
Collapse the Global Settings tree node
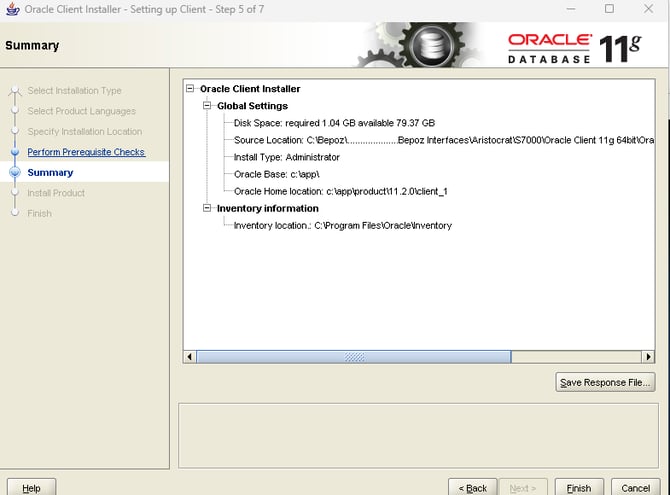207,106
